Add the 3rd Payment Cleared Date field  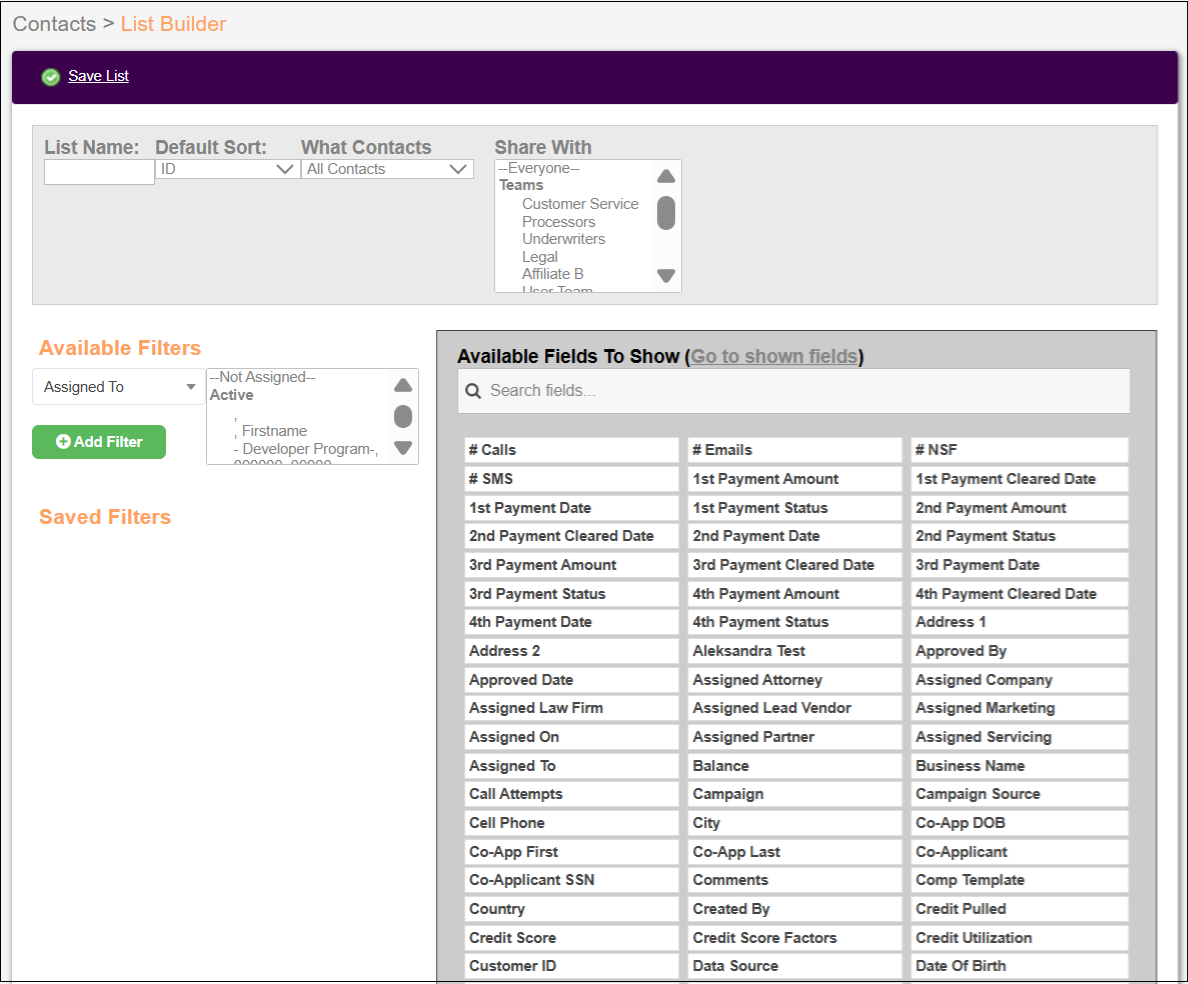795,564
